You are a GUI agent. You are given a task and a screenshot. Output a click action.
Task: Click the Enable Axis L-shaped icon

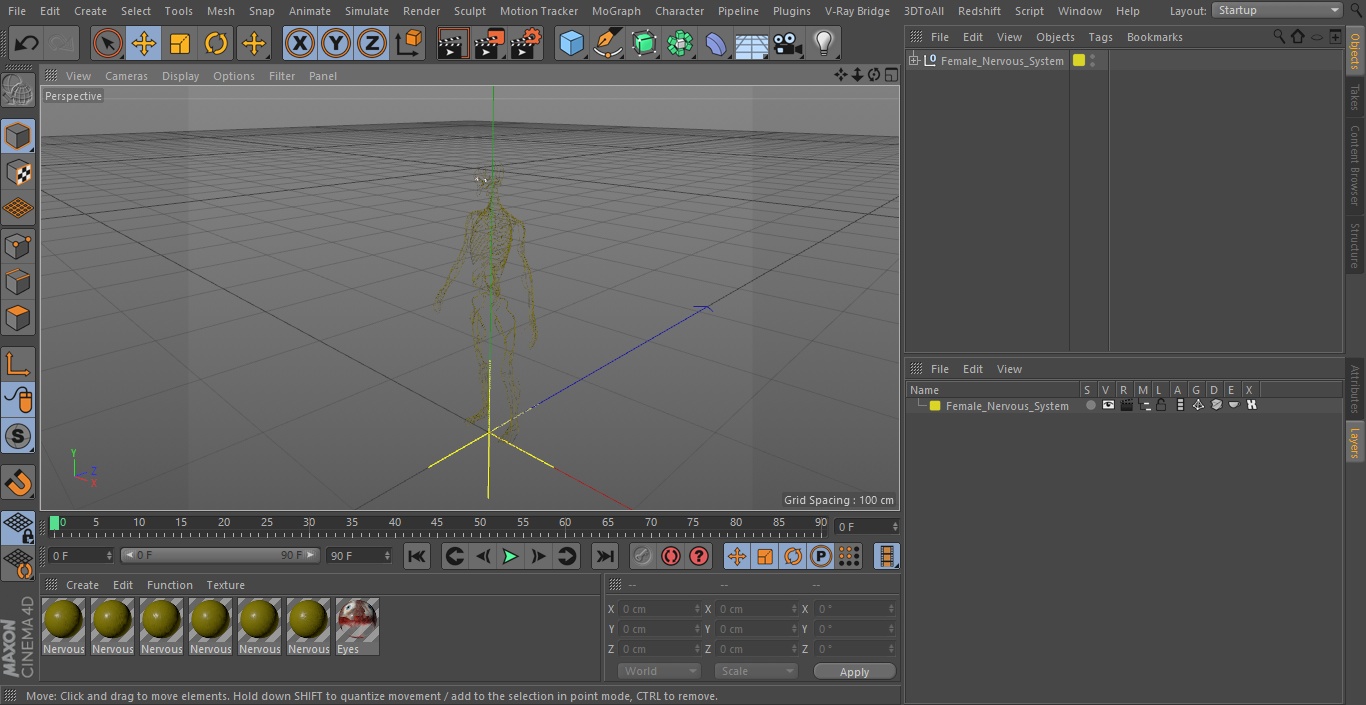(x=18, y=363)
